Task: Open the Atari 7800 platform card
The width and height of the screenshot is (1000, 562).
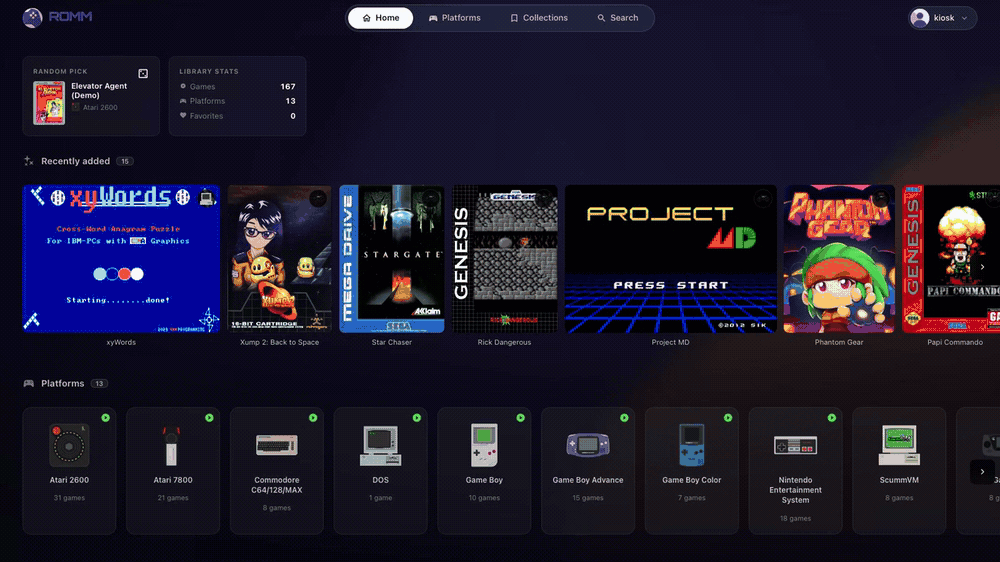Action: pos(173,471)
